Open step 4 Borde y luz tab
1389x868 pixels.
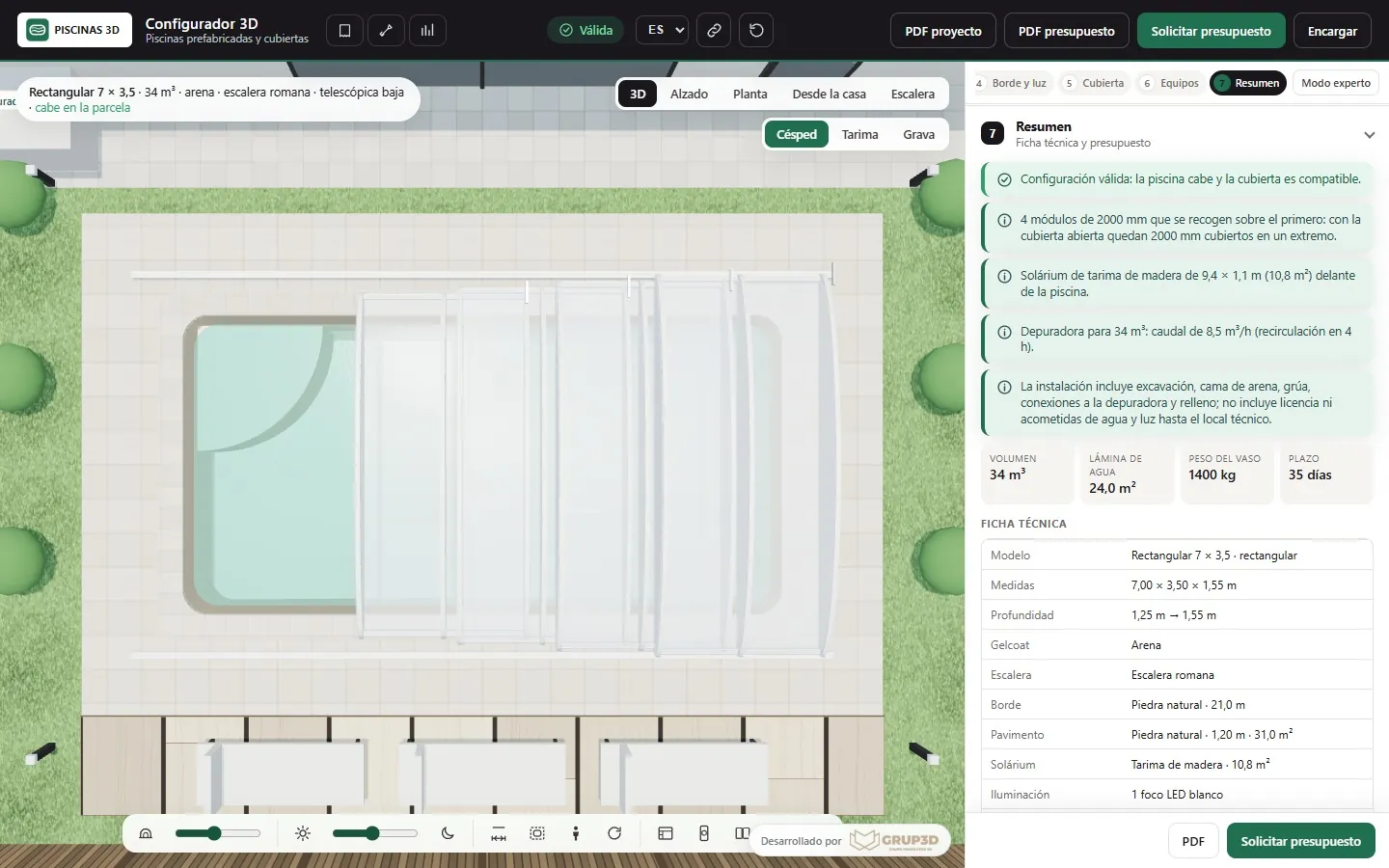[1011, 83]
